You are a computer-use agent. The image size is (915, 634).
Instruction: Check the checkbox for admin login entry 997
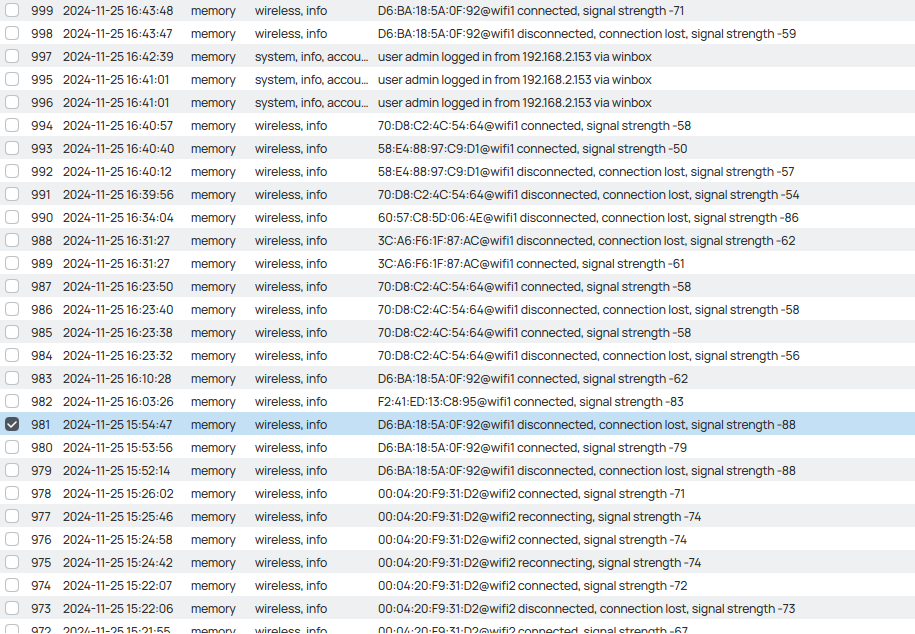(x=12, y=56)
